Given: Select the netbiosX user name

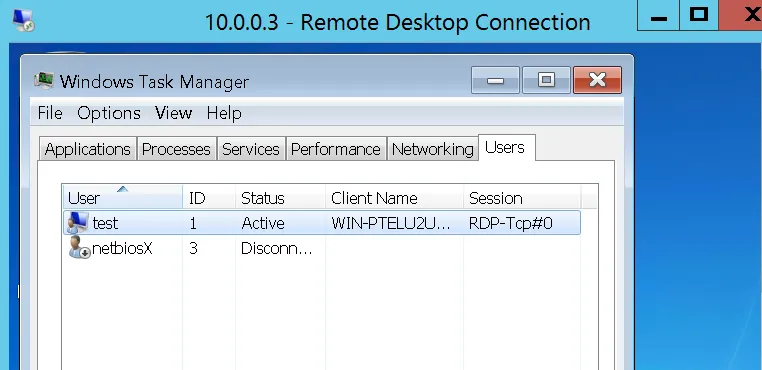Looking at the screenshot, I should pyautogui.click(x=122, y=248).
